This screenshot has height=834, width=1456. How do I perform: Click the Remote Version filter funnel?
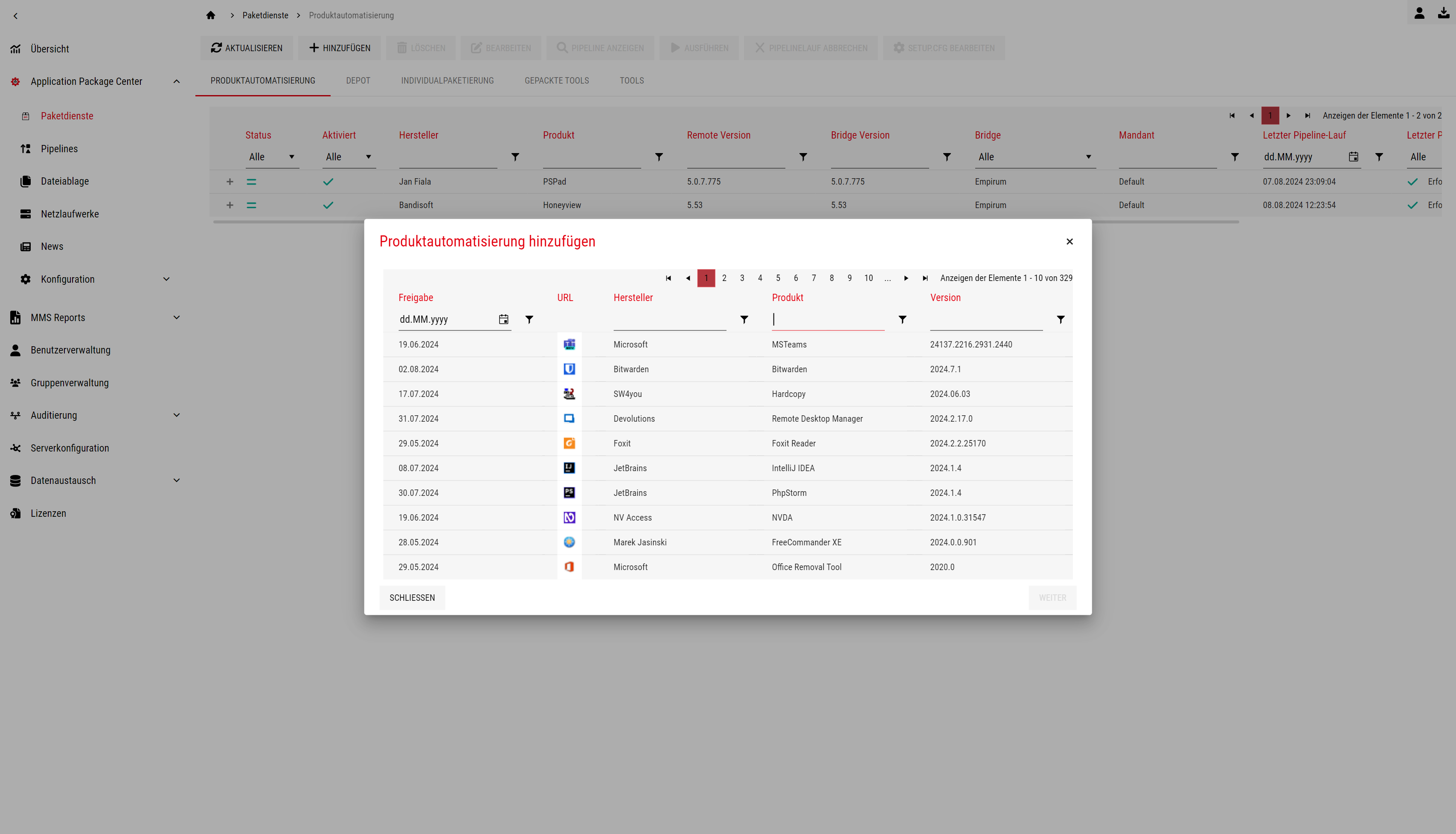coord(803,157)
